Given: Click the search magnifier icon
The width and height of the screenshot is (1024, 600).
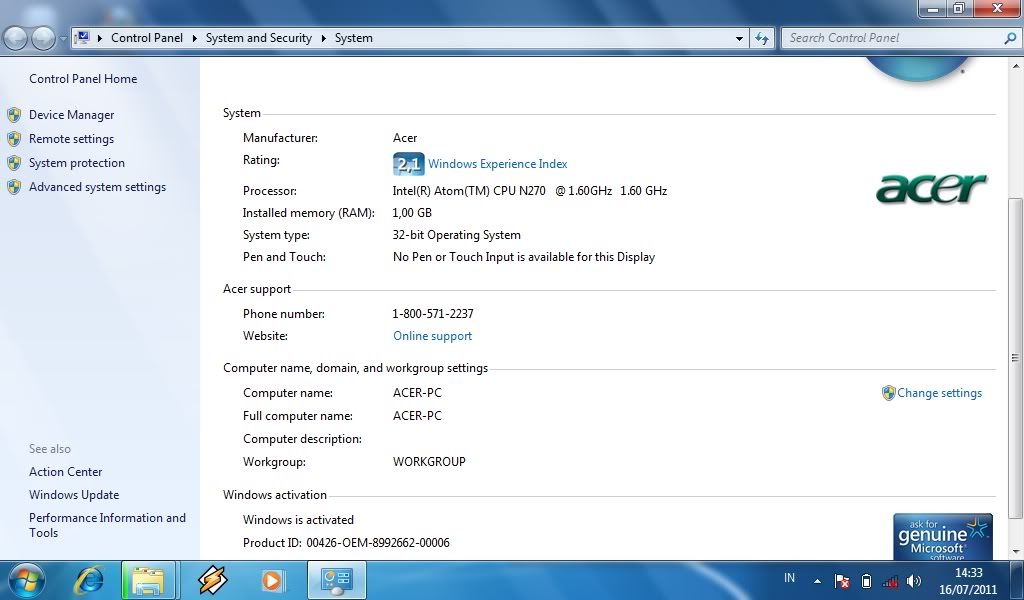Looking at the screenshot, I should pyautogui.click(x=1010, y=39).
